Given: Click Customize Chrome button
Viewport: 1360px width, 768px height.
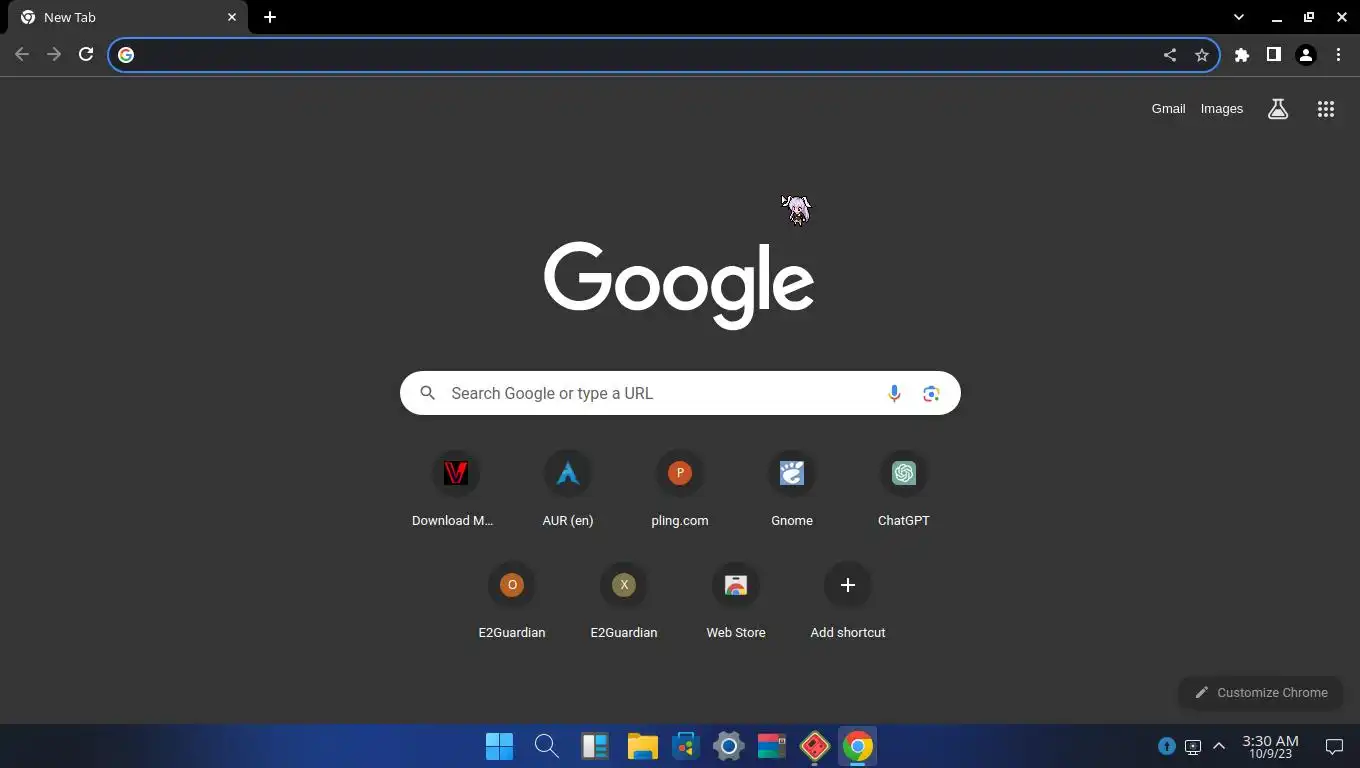Looking at the screenshot, I should coord(1261,692).
